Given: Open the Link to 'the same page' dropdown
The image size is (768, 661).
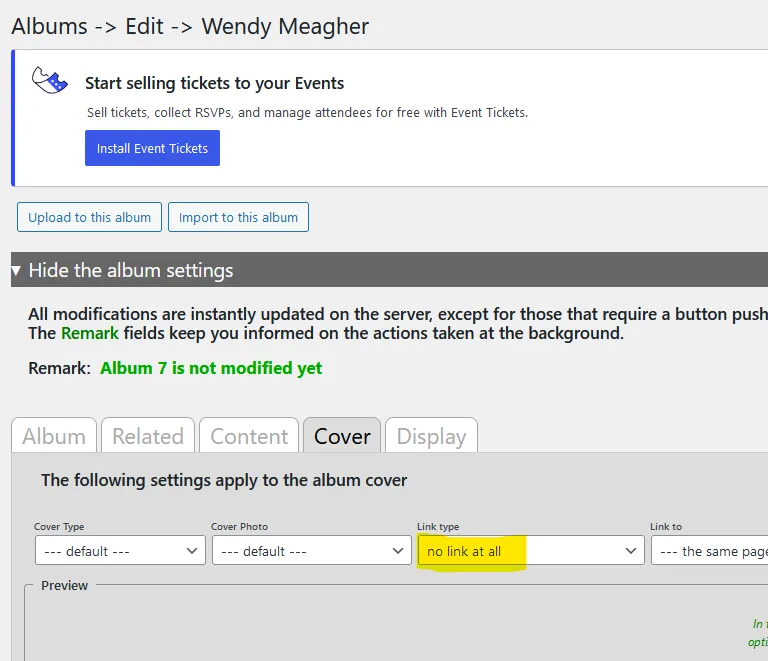Looking at the screenshot, I should pos(710,550).
